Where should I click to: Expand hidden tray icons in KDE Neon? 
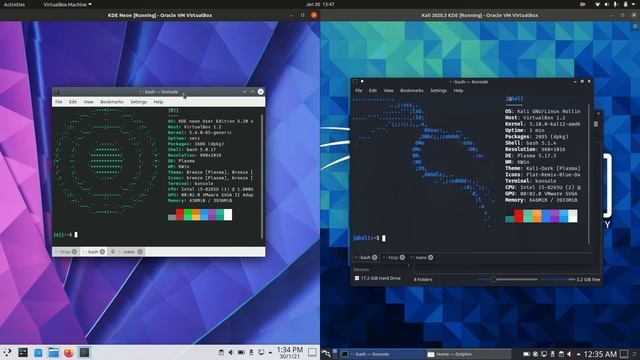tap(270, 353)
